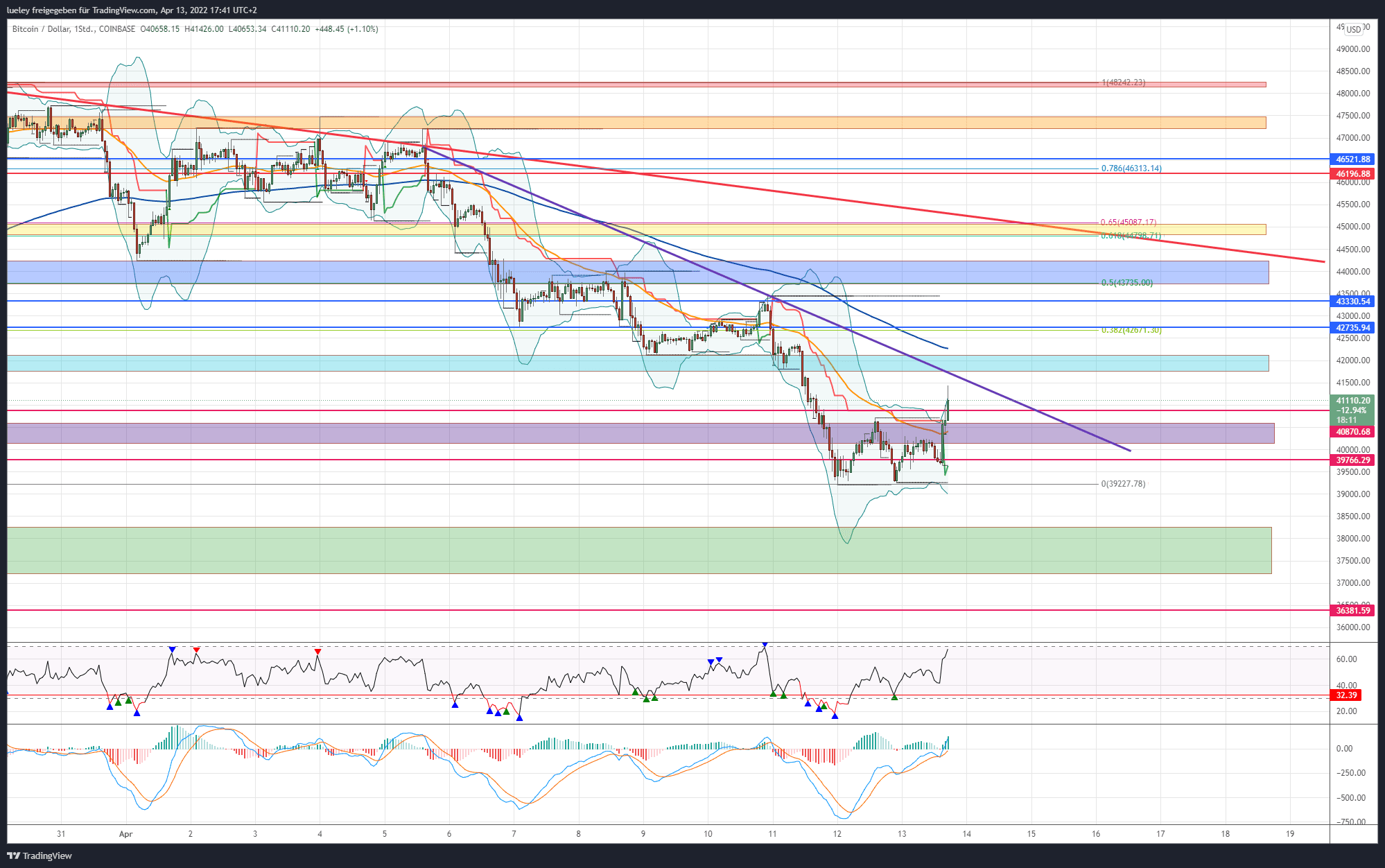
Task: Click the red price label 39766.29
Action: pyautogui.click(x=1352, y=460)
